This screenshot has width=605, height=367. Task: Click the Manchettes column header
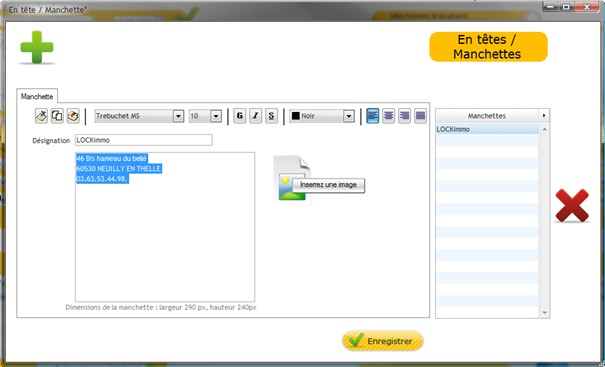coord(487,116)
